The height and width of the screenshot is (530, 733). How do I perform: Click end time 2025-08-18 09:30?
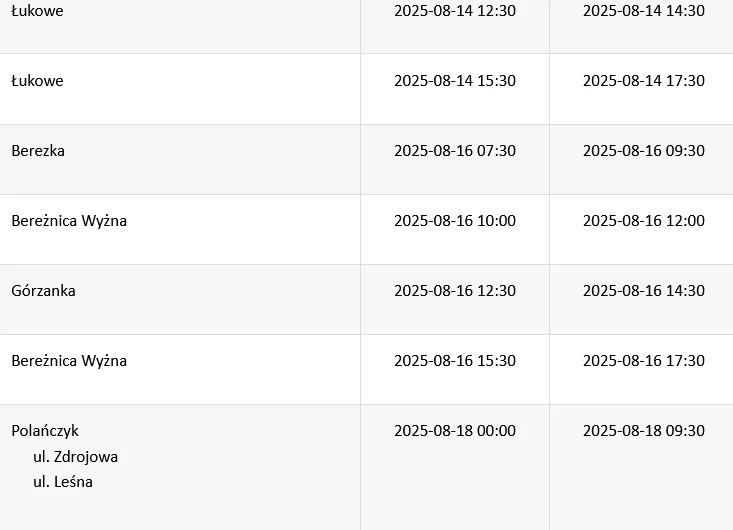(644, 430)
